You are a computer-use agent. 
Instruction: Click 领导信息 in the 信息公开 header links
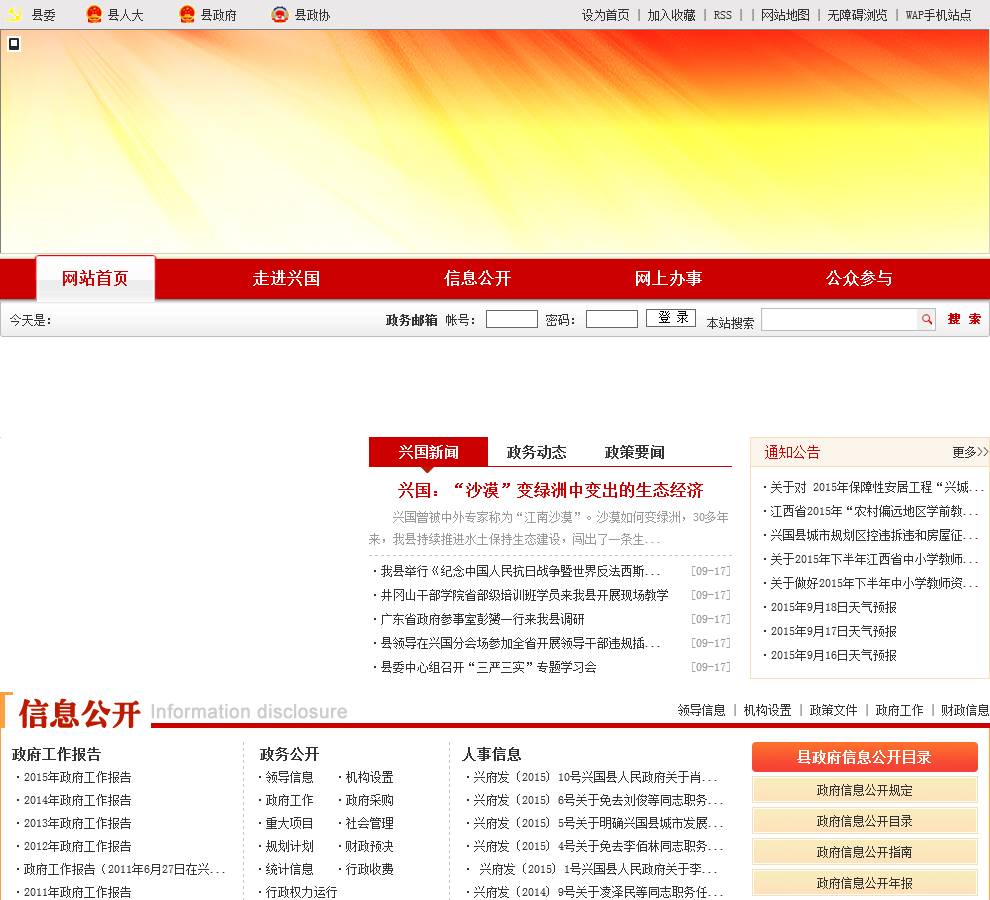(x=701, y=711)
